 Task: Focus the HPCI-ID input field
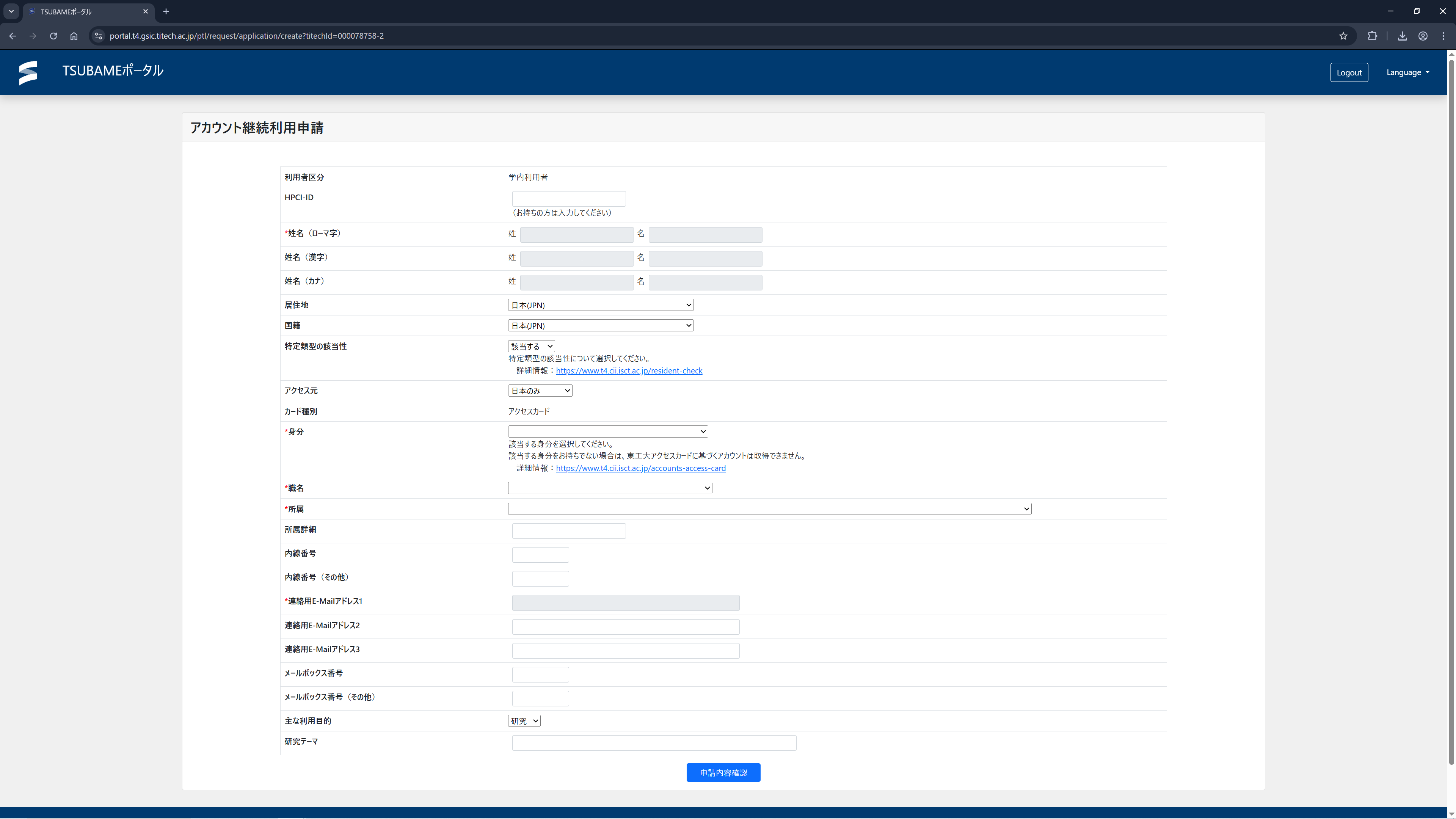[x=569, y=199]
